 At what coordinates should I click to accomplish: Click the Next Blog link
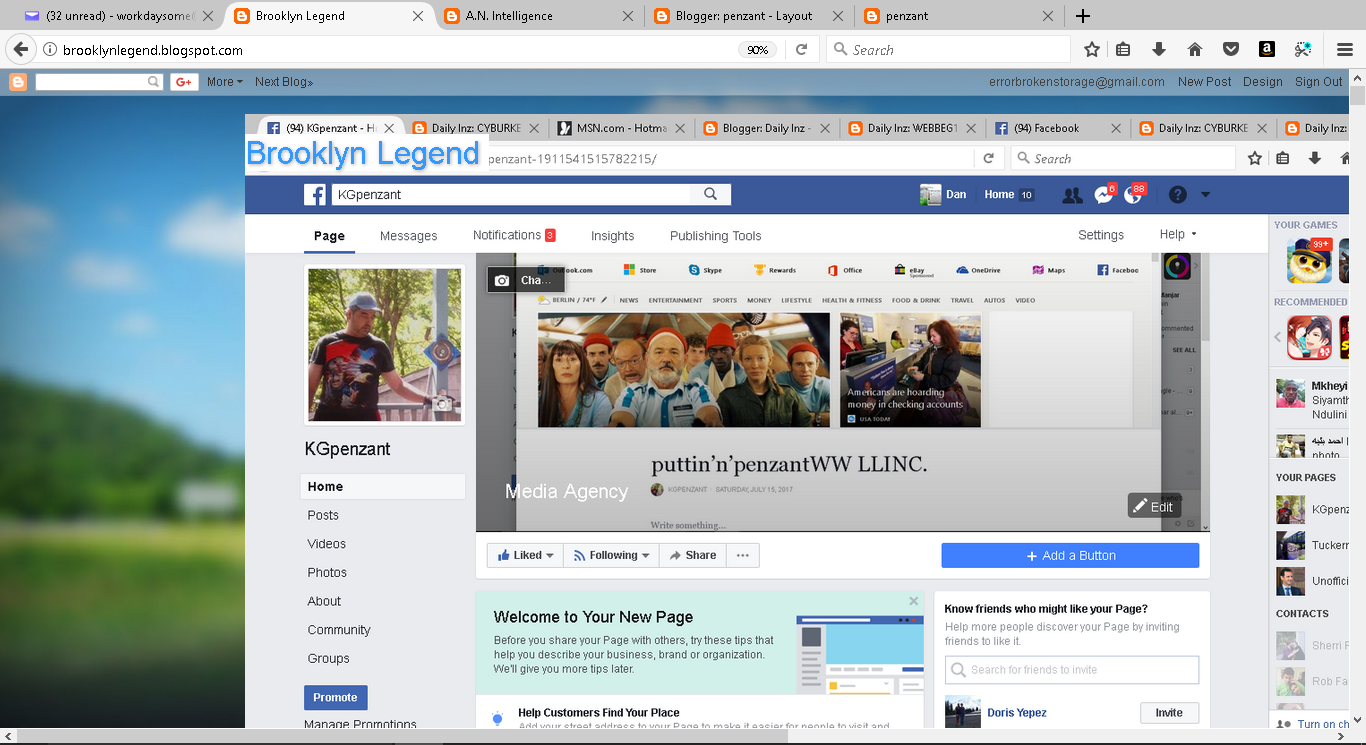(284, 82)
